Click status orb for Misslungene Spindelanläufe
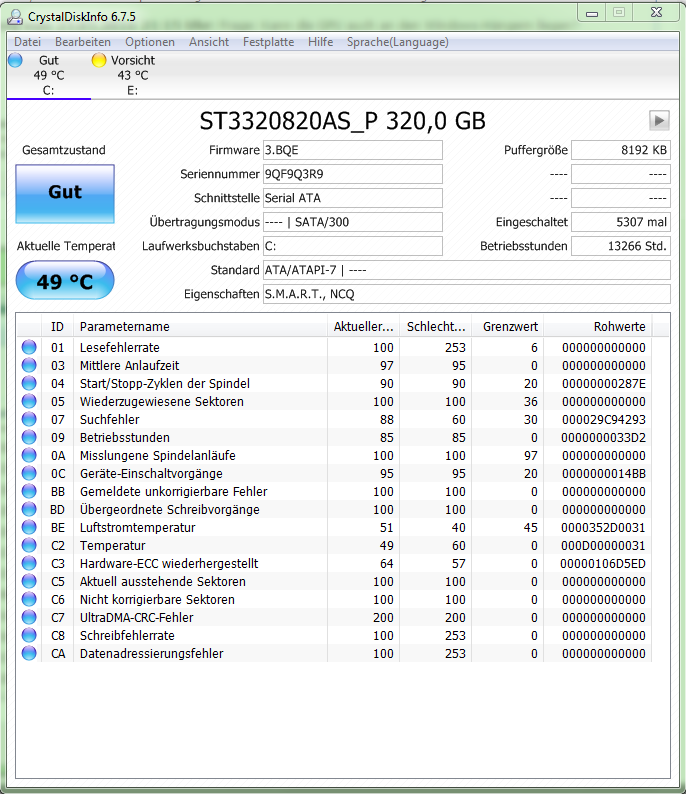This screenshot has width=686, height=794. [x=29, y=455]
